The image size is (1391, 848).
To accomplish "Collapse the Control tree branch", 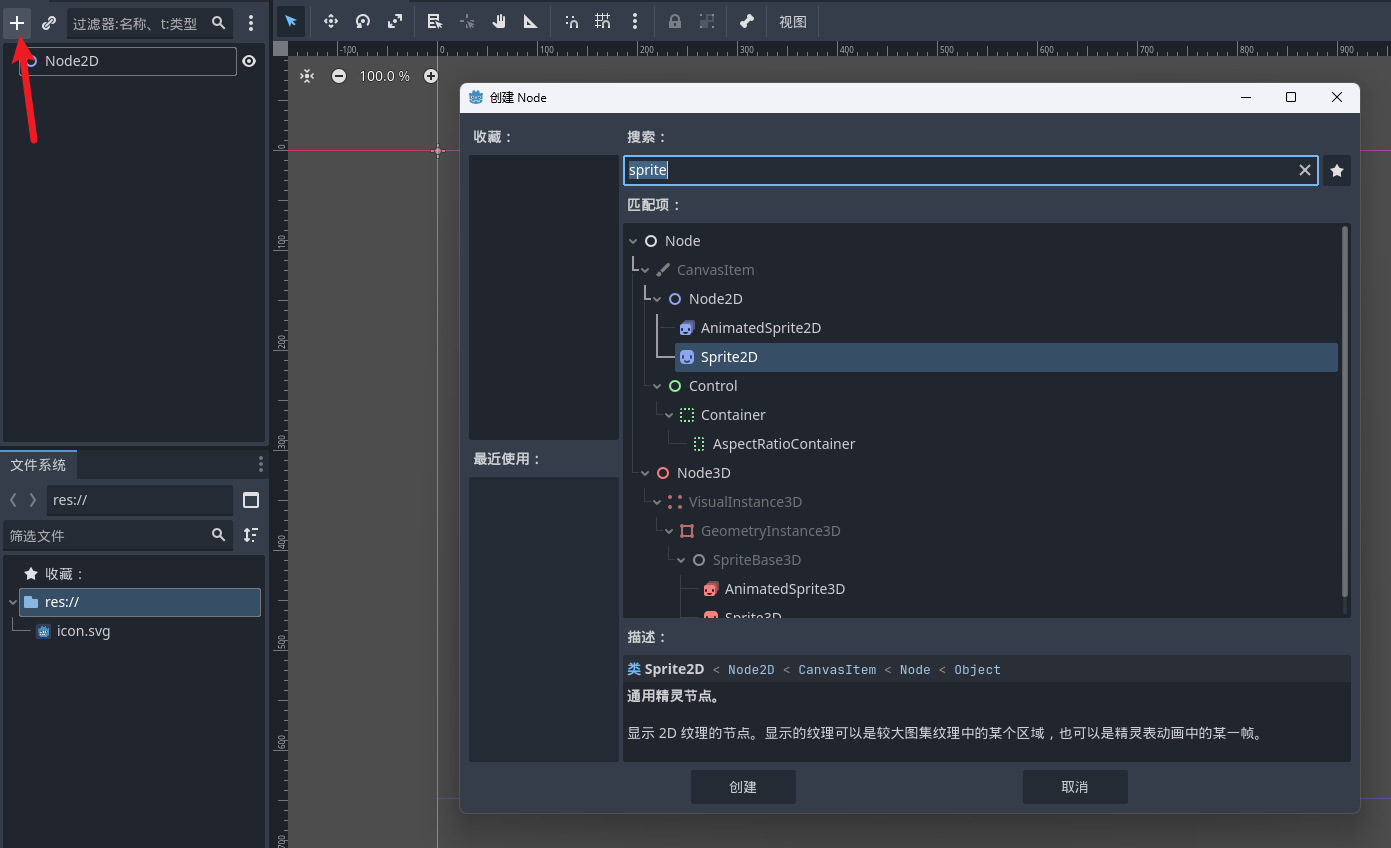I will pyautogui.click(x=657, y=386).
